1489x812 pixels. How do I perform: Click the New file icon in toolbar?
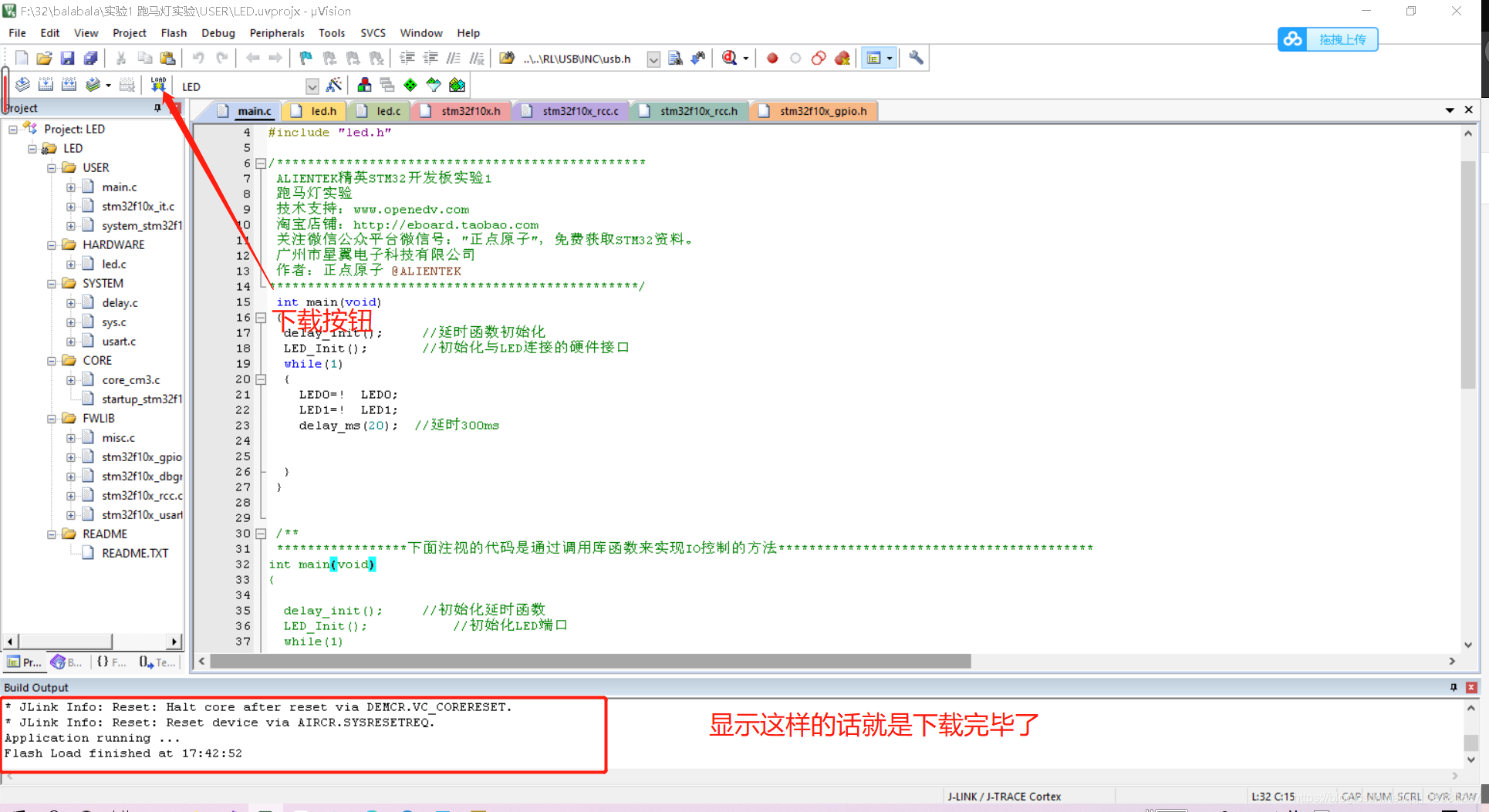[22, 58]
